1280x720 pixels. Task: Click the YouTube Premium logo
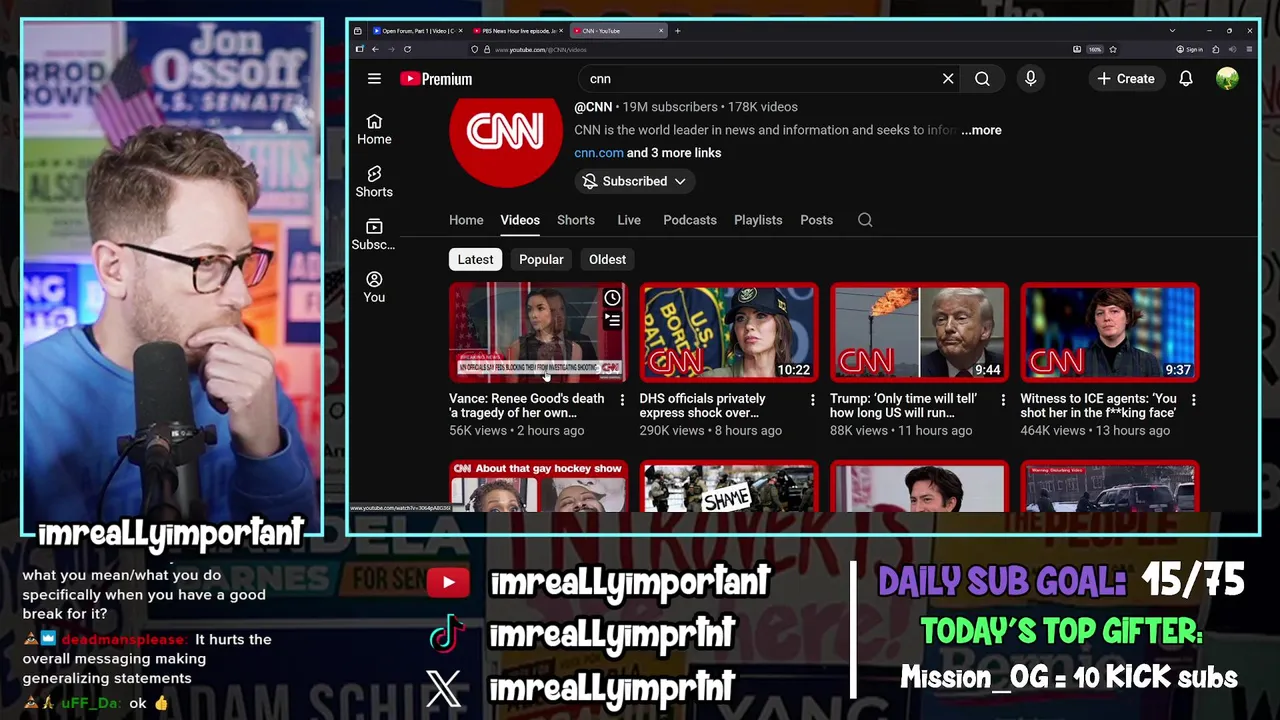(436, 79)
